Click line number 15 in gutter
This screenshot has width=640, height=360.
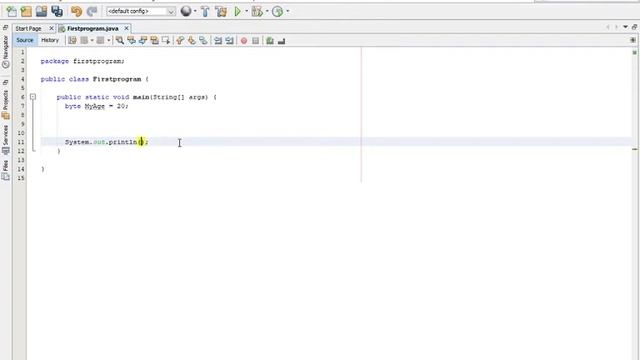(x=20, y=178)
